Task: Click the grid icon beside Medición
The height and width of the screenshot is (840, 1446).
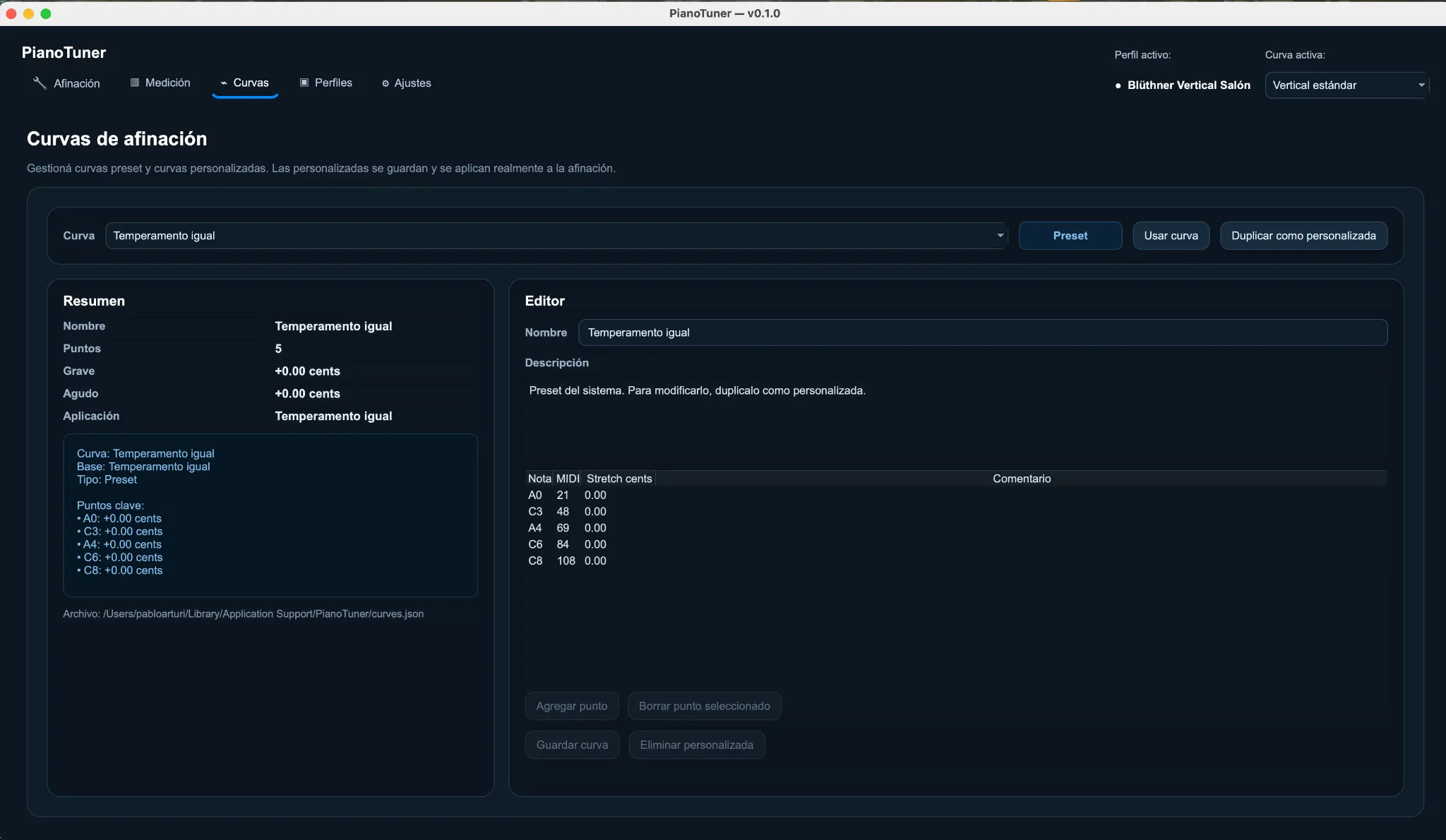Action: coord(135,83)
